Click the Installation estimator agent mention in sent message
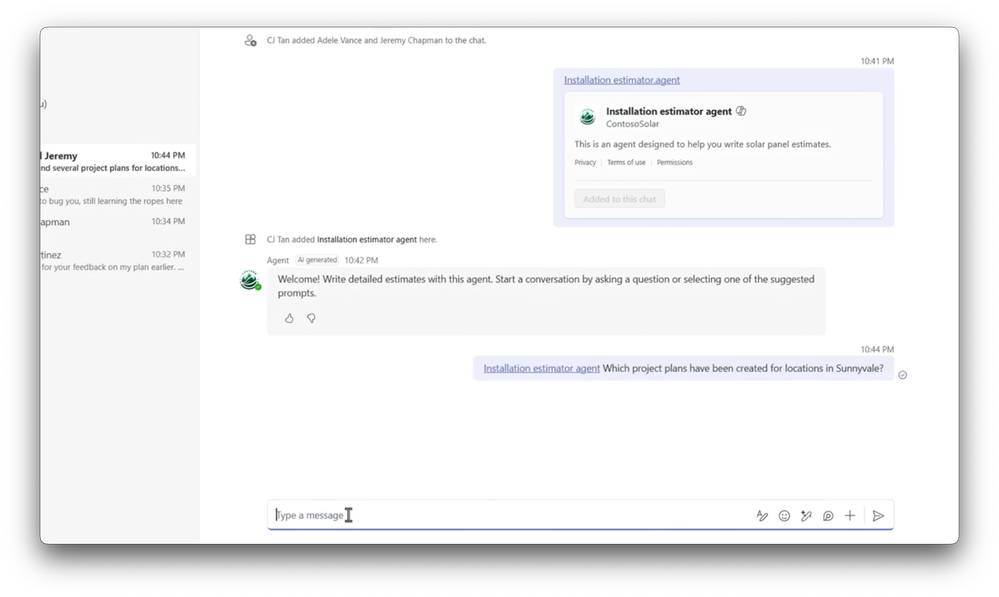 coord(542,368)
